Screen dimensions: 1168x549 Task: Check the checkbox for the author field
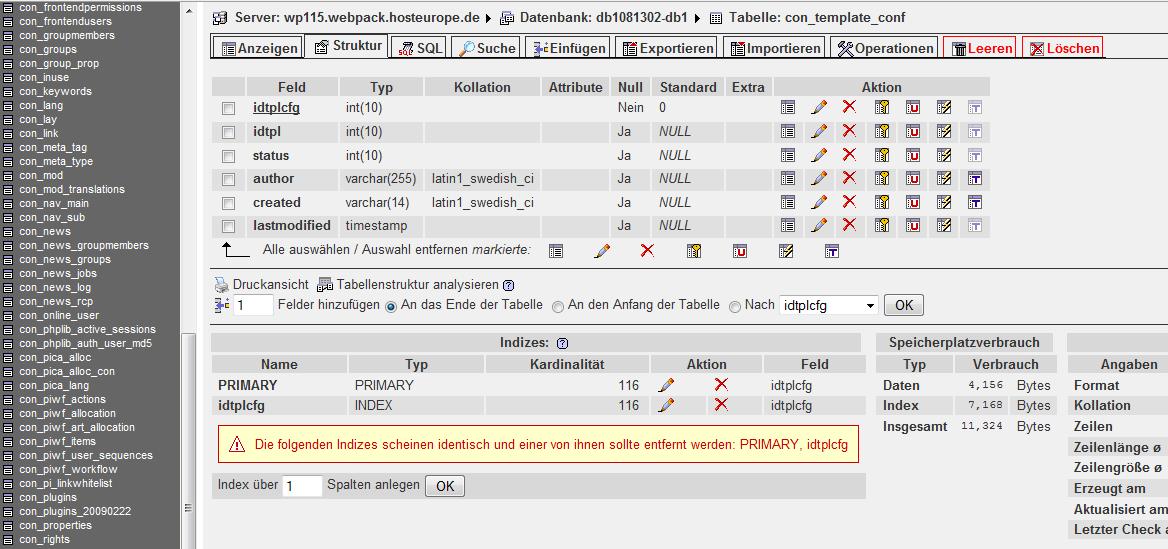pos(229,179)
